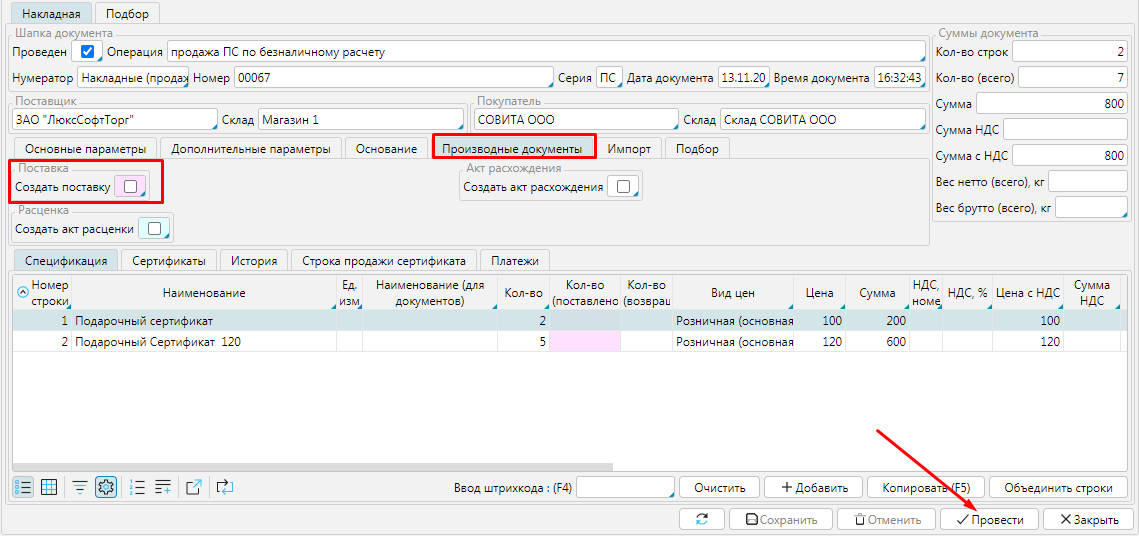Switch to table grid view icon
This screenshot has height=536, width=1139.
coord(48,487)
